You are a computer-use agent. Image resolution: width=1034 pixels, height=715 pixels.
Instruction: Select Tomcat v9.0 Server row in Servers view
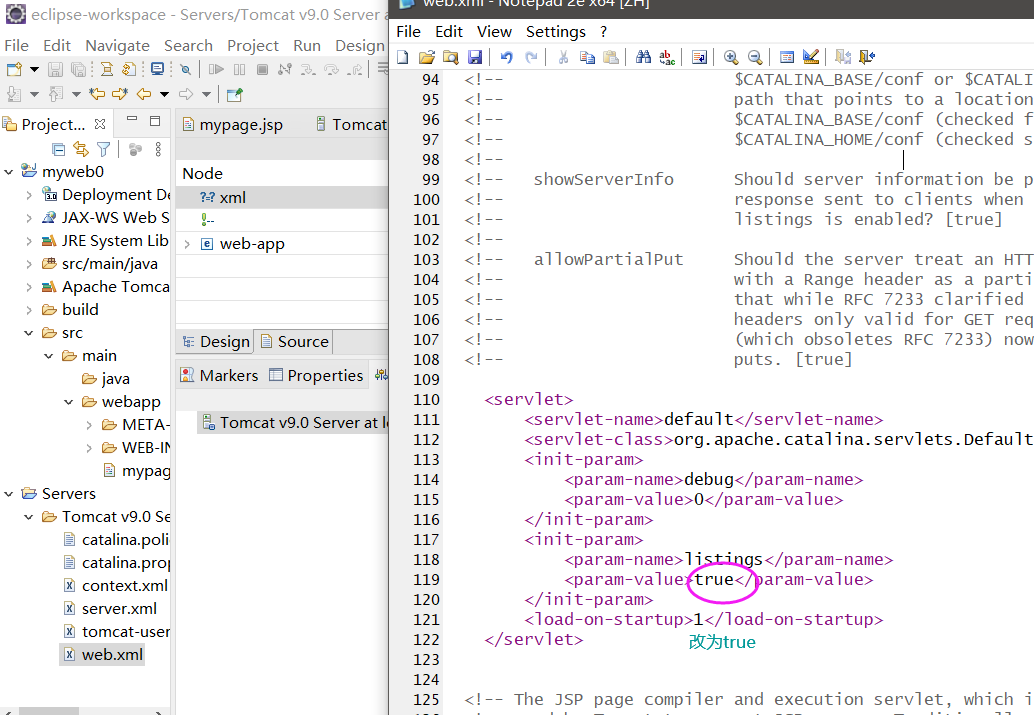pos(293,423)
